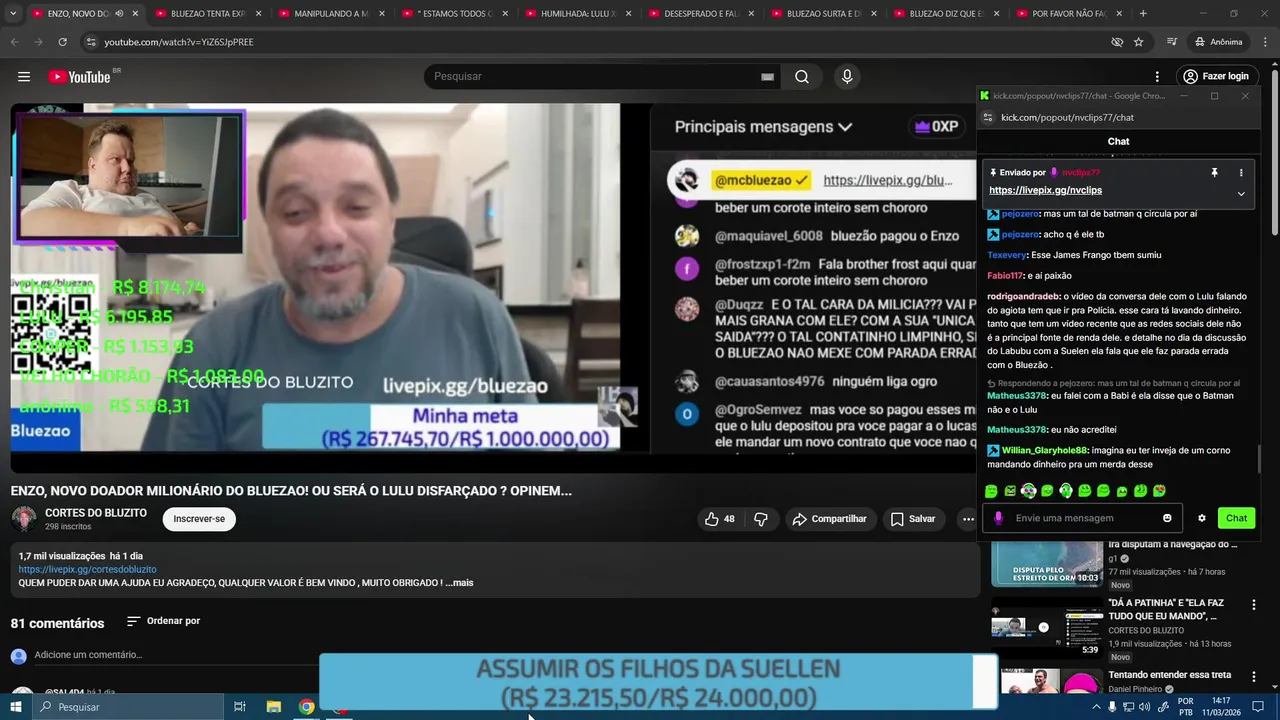Viewport: 1280px width, 720px height.
Task: View site info in Kick popout window
Action: click(x=988, y=117)
